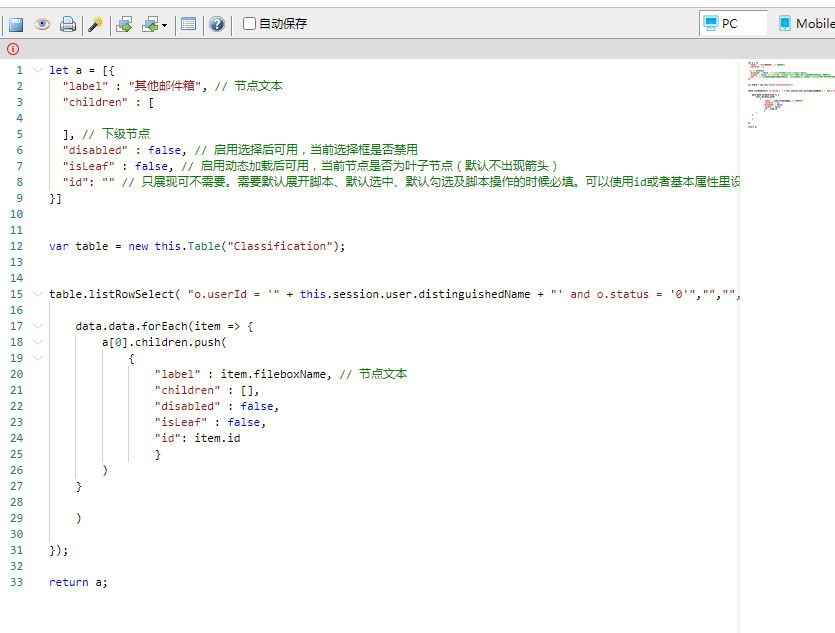
Task: Click the code minimap preview
Action: coord(786,95)
